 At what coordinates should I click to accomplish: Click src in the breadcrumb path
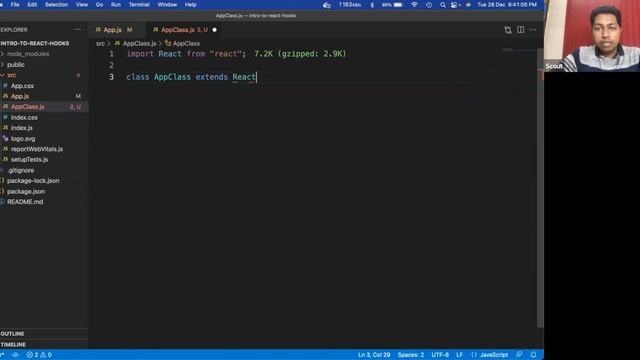click(100, 43)
